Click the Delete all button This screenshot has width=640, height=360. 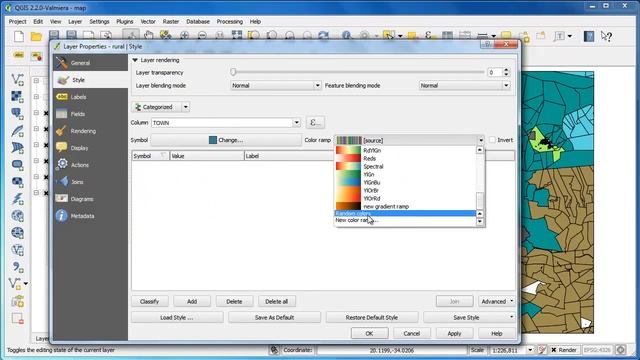[276, 302]
